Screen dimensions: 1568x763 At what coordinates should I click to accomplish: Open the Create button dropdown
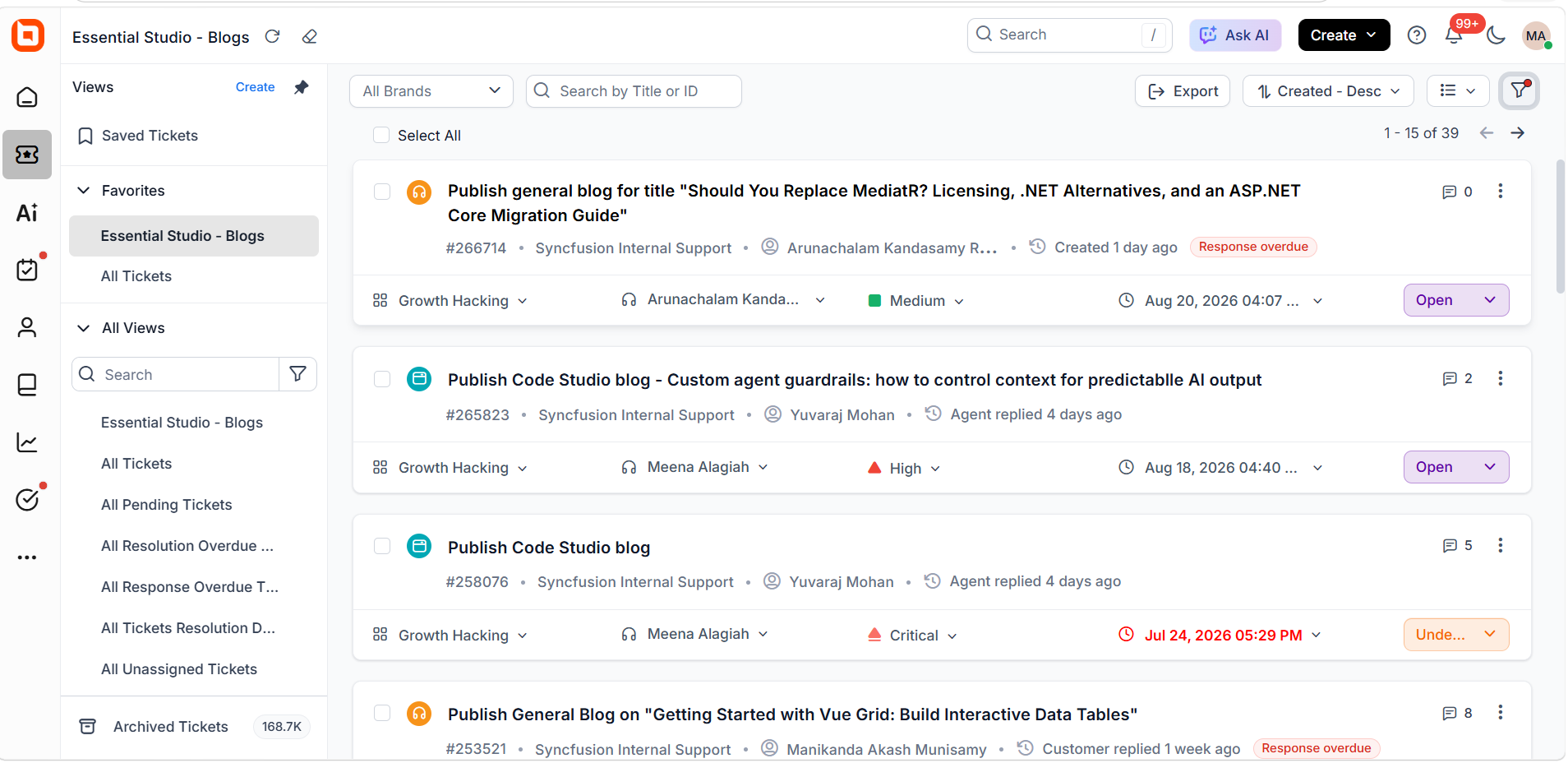1344,35
